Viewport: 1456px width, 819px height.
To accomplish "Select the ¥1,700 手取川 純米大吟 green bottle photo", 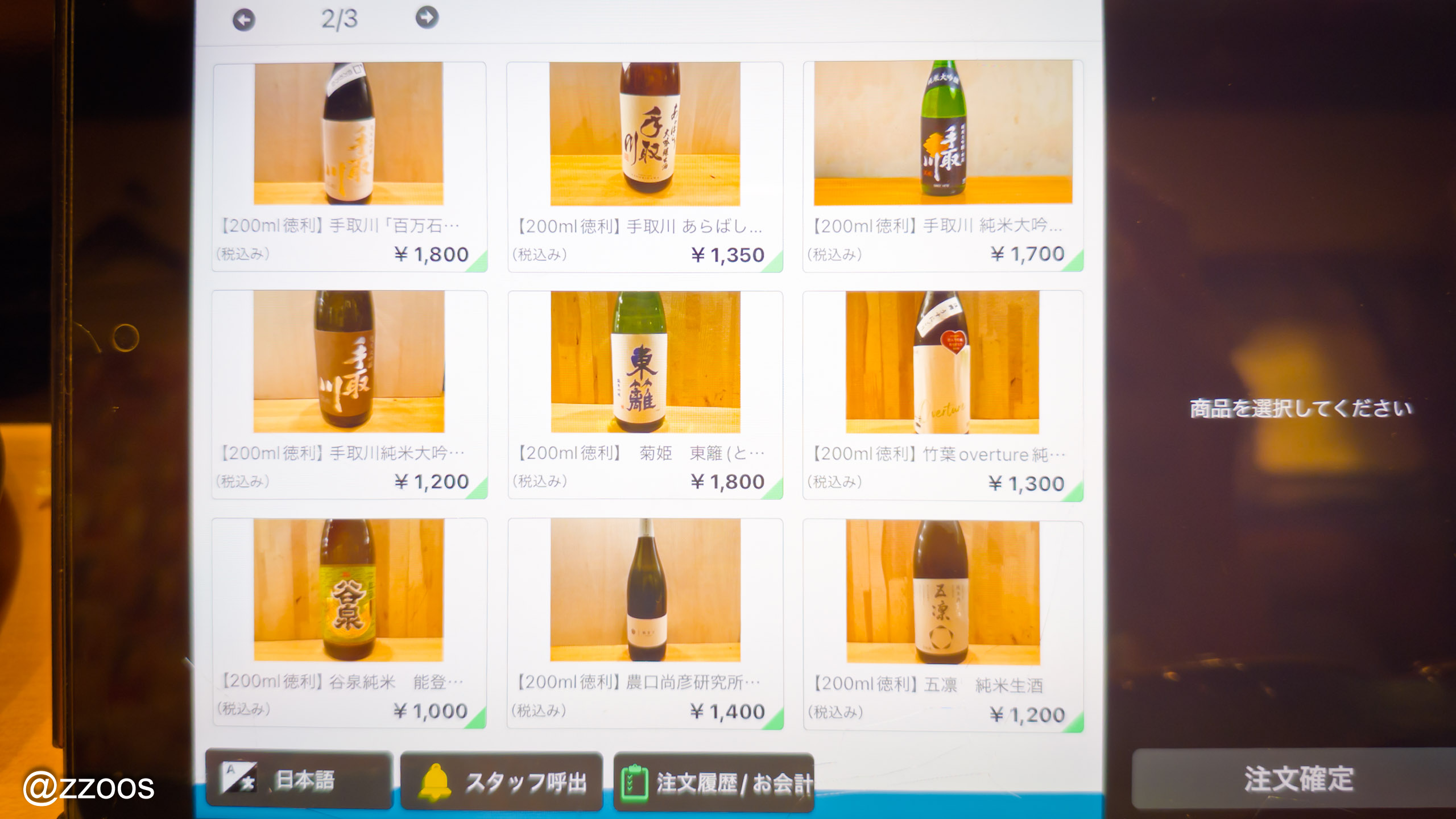I will (943, 133).
